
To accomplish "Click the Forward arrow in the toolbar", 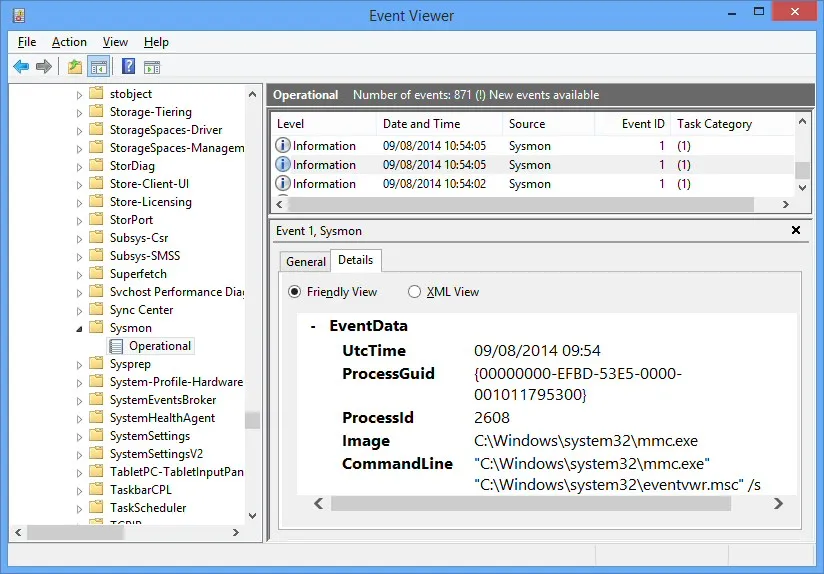I will point(43,67).
